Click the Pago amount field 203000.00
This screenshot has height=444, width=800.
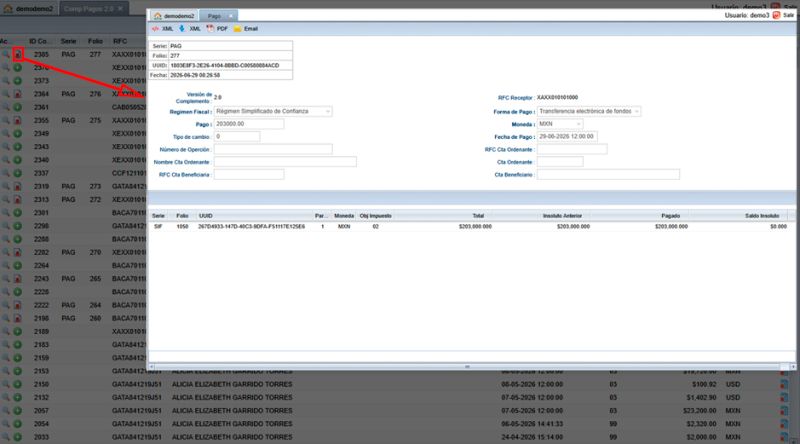point(249,124)
